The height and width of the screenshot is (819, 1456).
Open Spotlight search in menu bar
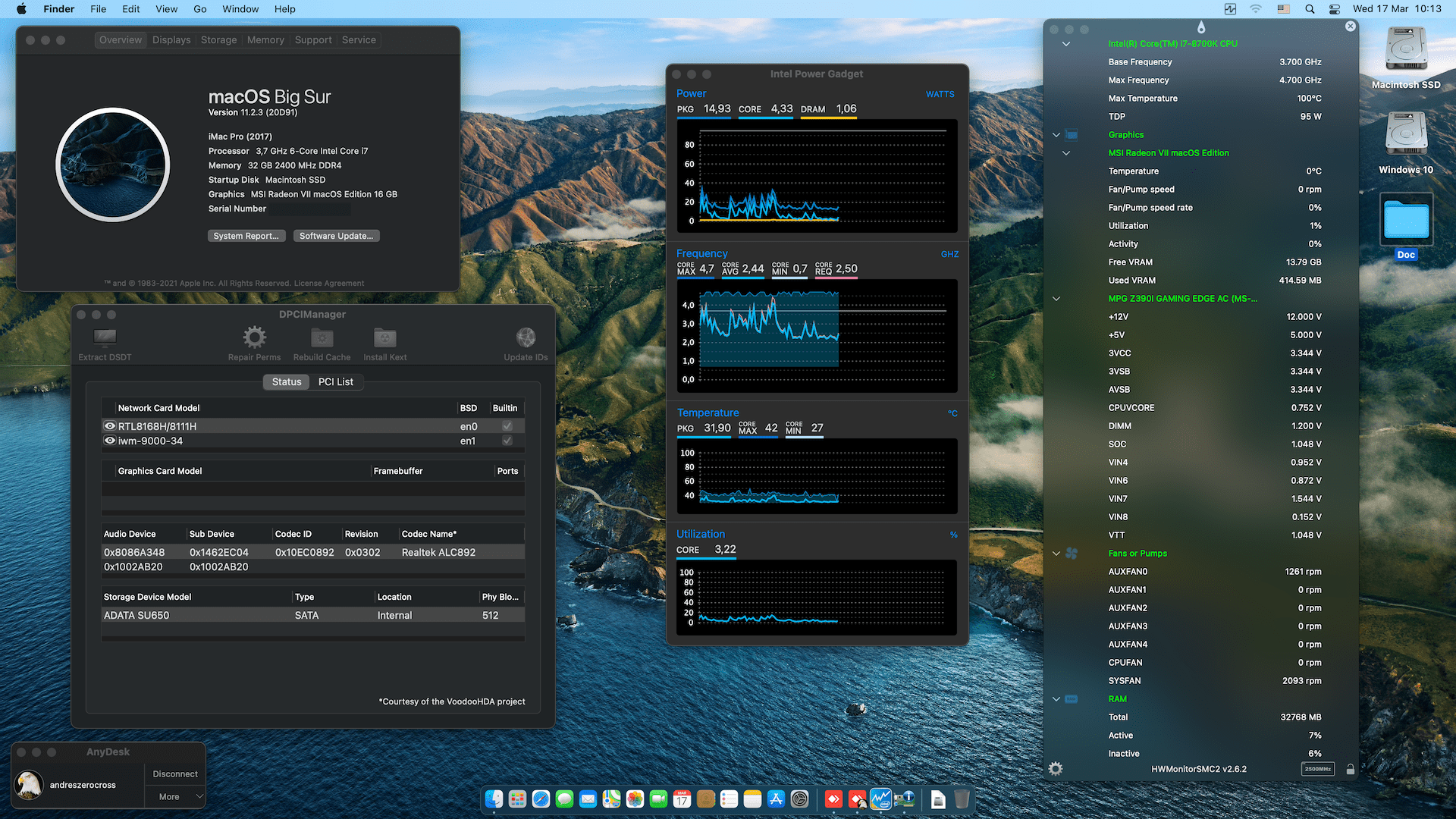1310,9
